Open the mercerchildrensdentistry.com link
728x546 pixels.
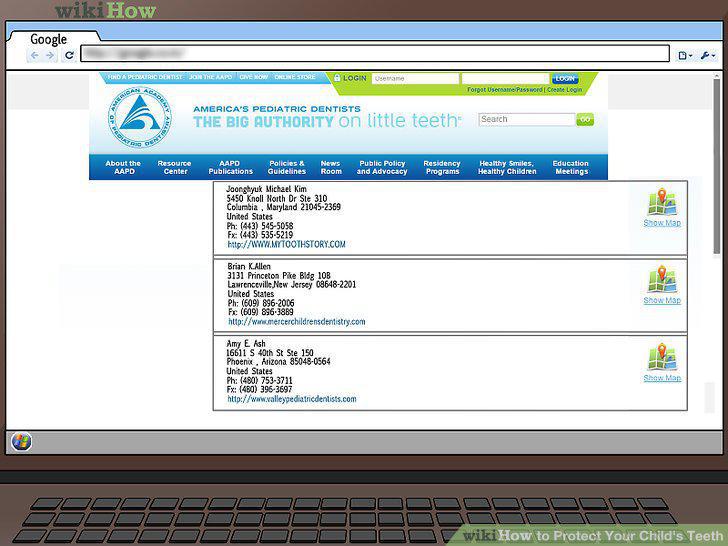tap(297, 321)
